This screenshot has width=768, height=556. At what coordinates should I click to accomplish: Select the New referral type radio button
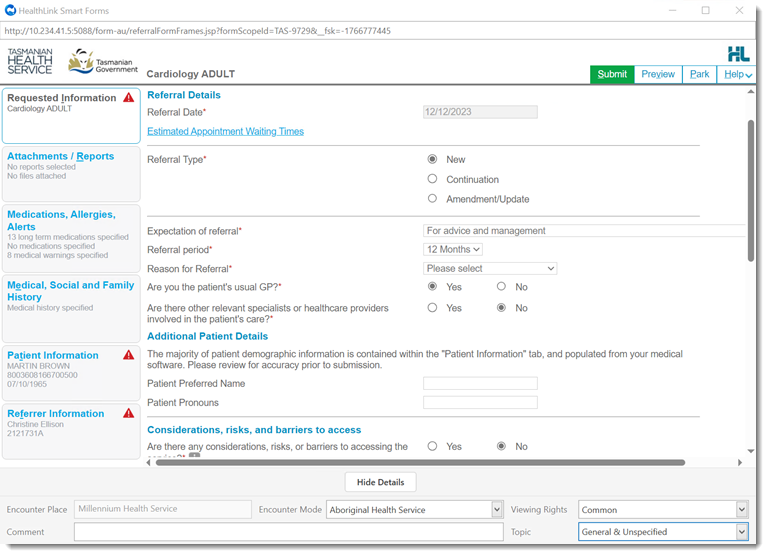click(x=432, y=159)
